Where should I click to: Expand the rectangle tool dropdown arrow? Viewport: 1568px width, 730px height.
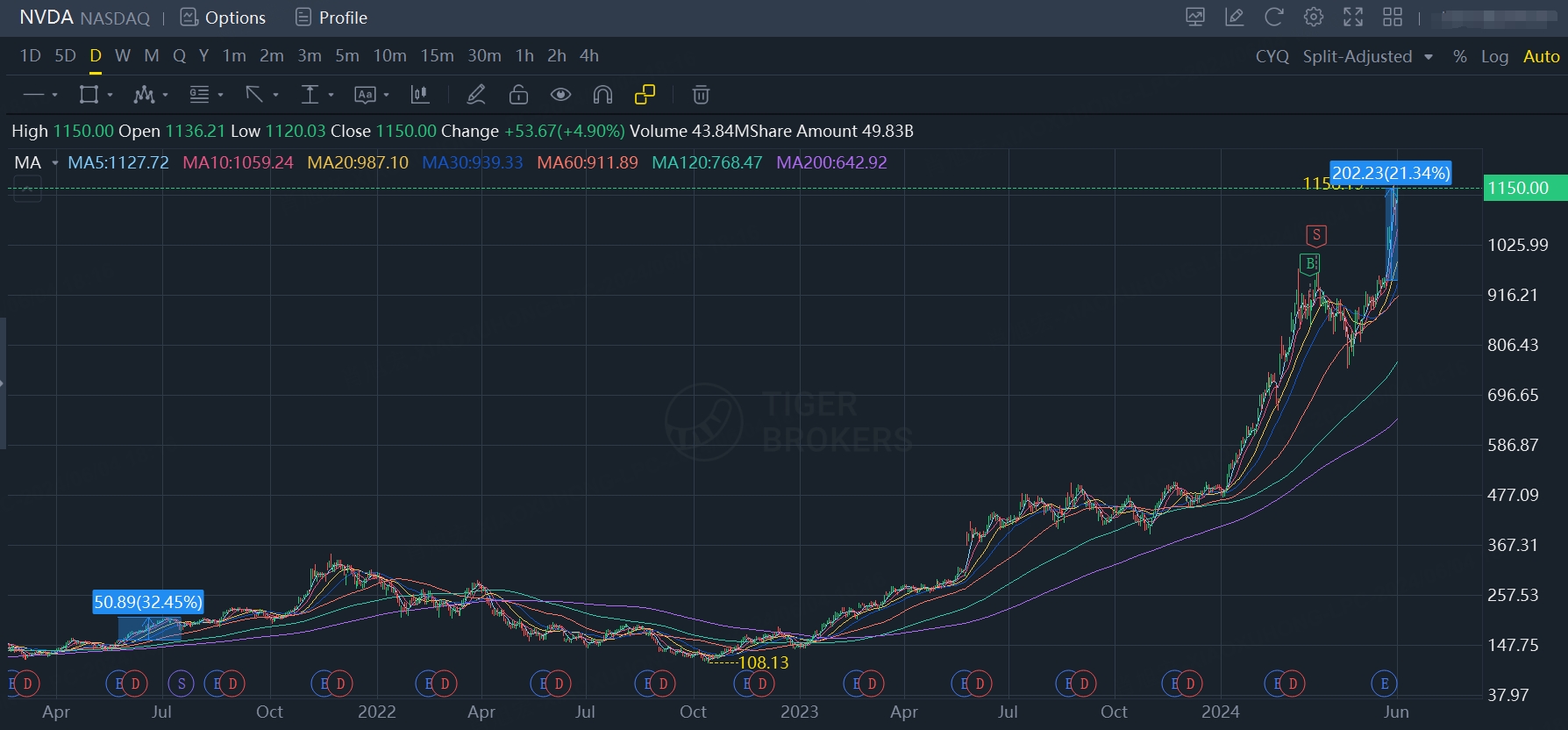[x=110, y=95]
